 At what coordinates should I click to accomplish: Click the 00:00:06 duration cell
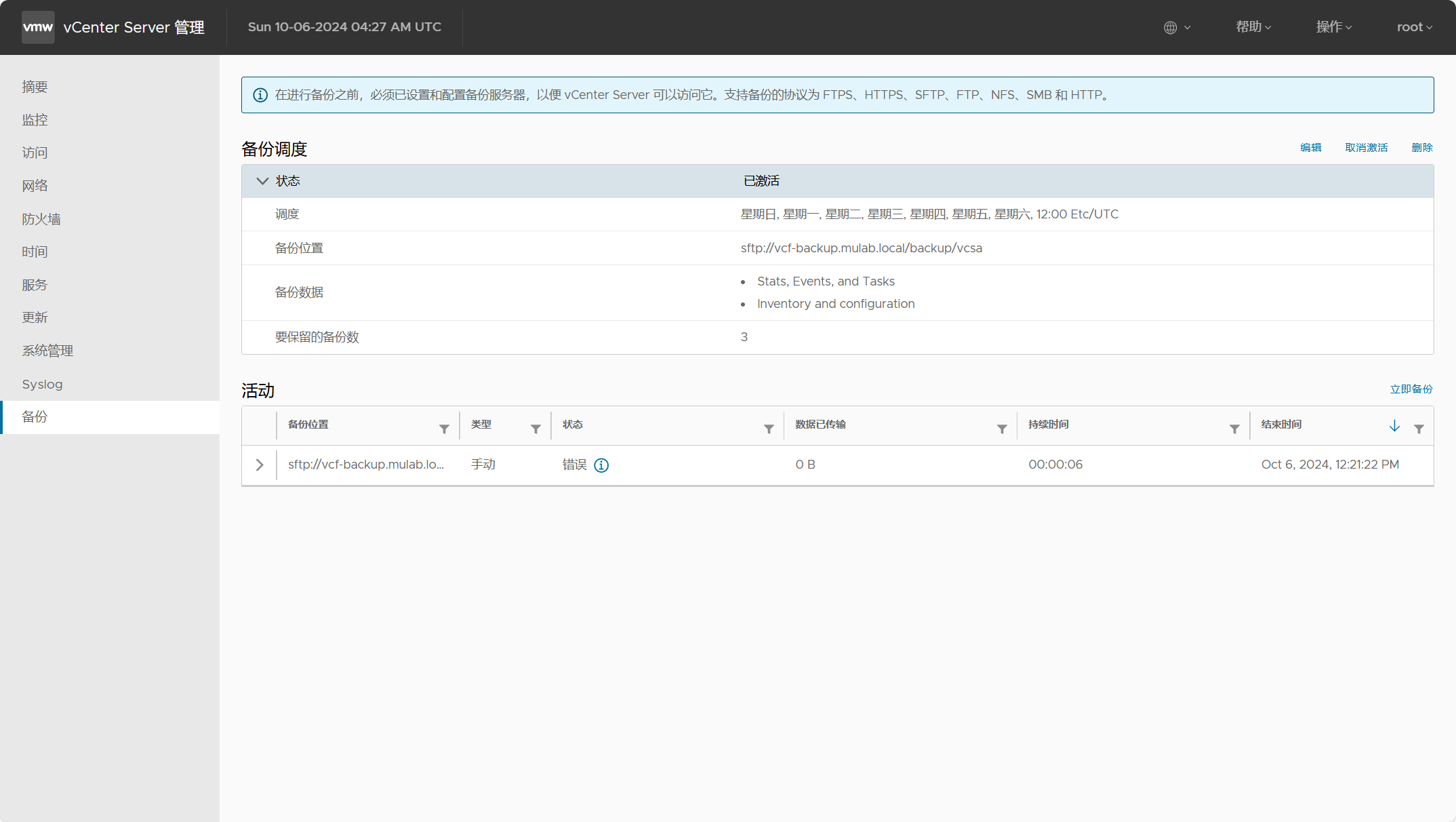[1055, 465]
